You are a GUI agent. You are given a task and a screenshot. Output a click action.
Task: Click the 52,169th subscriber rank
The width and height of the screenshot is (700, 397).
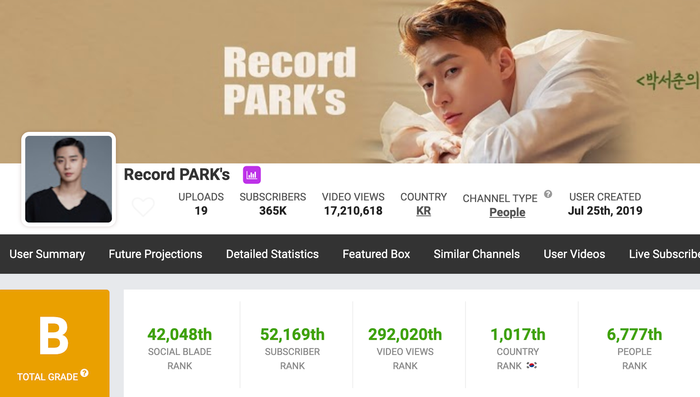point(292,334)
